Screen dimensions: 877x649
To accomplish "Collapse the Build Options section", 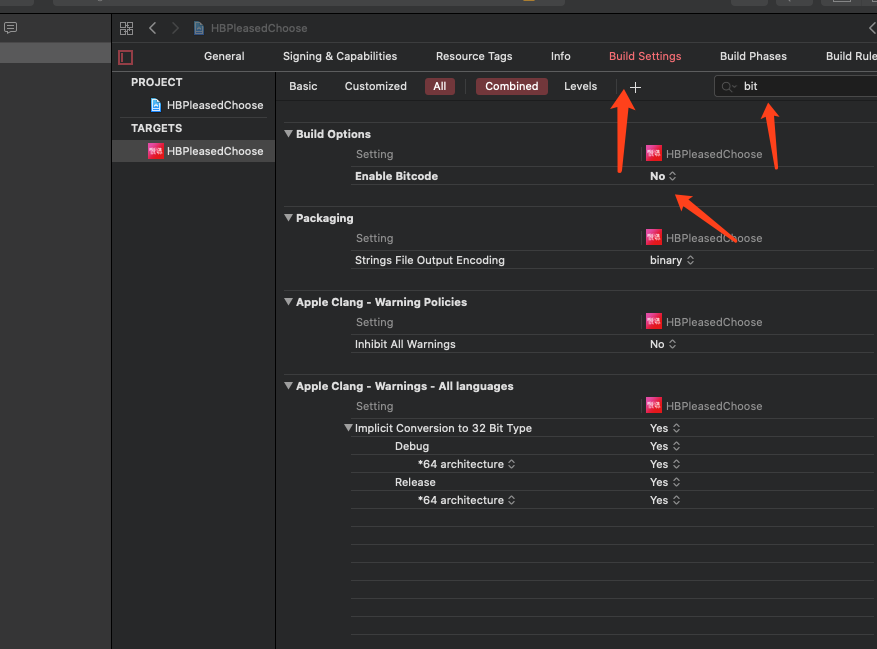I will [289, 134].
